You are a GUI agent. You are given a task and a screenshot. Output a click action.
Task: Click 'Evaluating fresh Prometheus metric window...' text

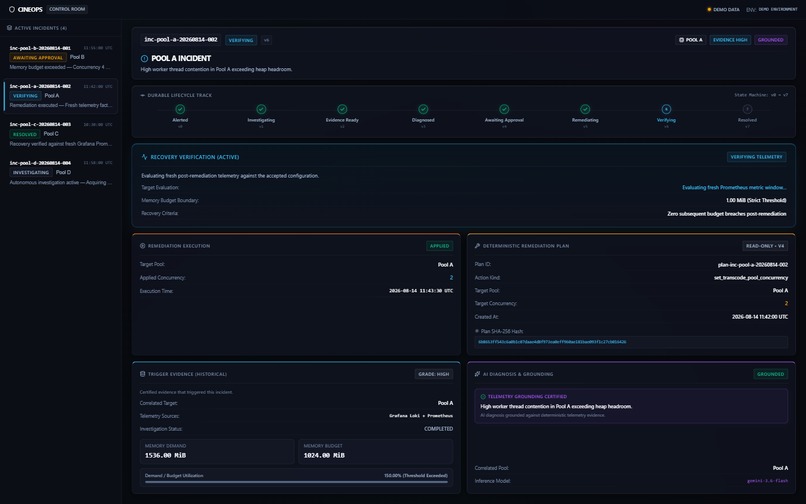pos(734,188)
